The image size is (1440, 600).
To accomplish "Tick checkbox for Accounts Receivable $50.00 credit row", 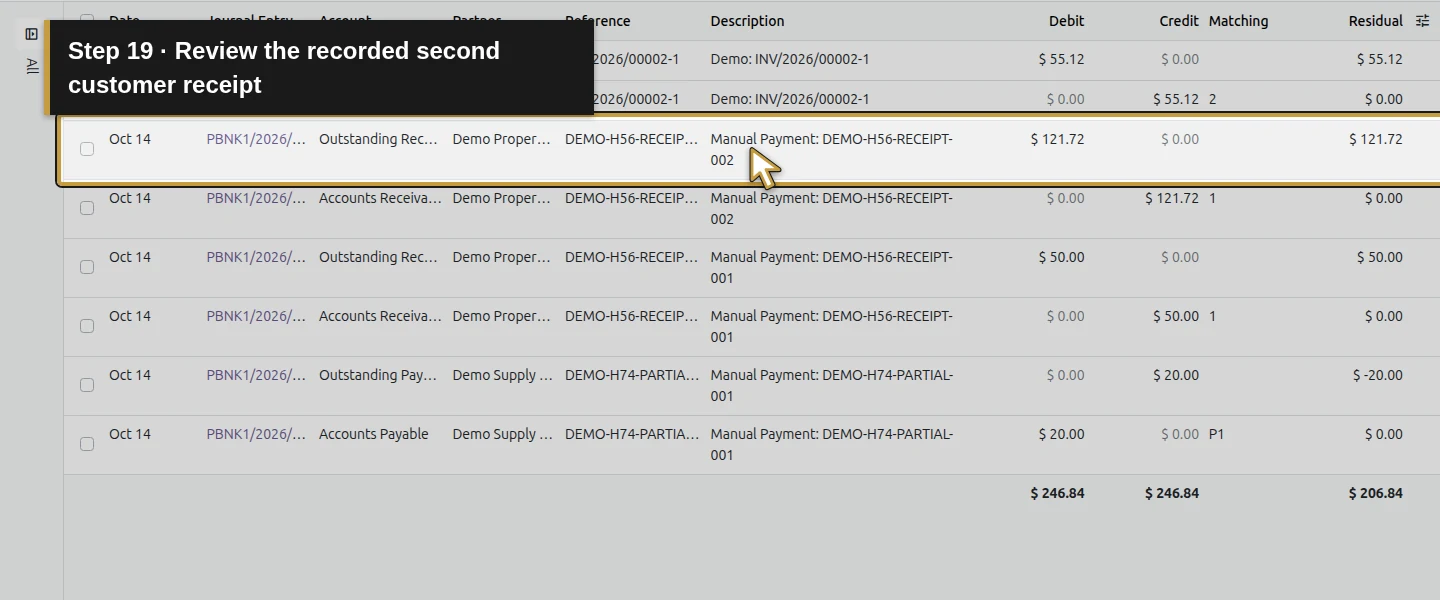I will [87, 326].
